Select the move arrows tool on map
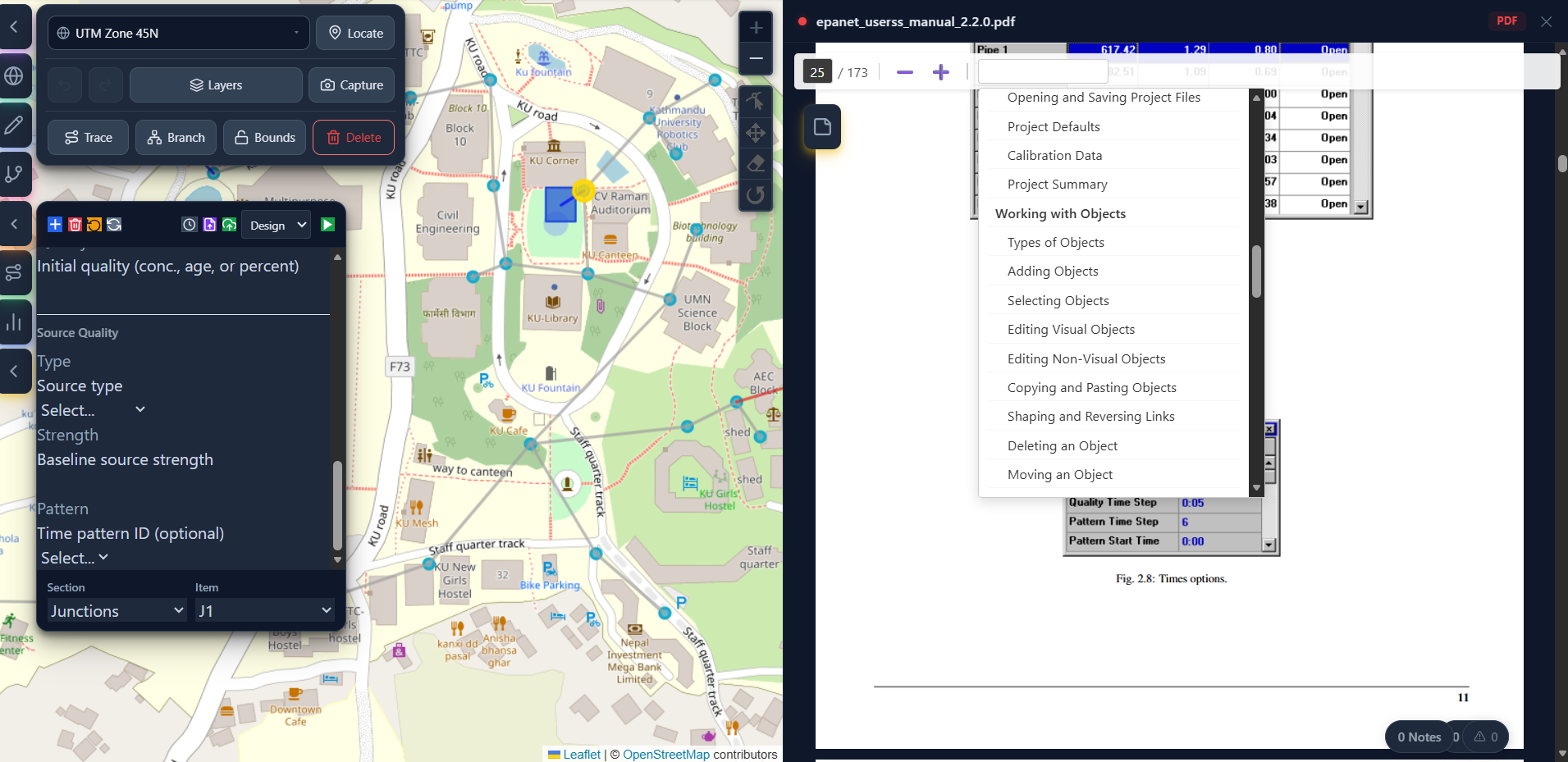The width and height of the screenshot is (1568, 762). [756, 133]
